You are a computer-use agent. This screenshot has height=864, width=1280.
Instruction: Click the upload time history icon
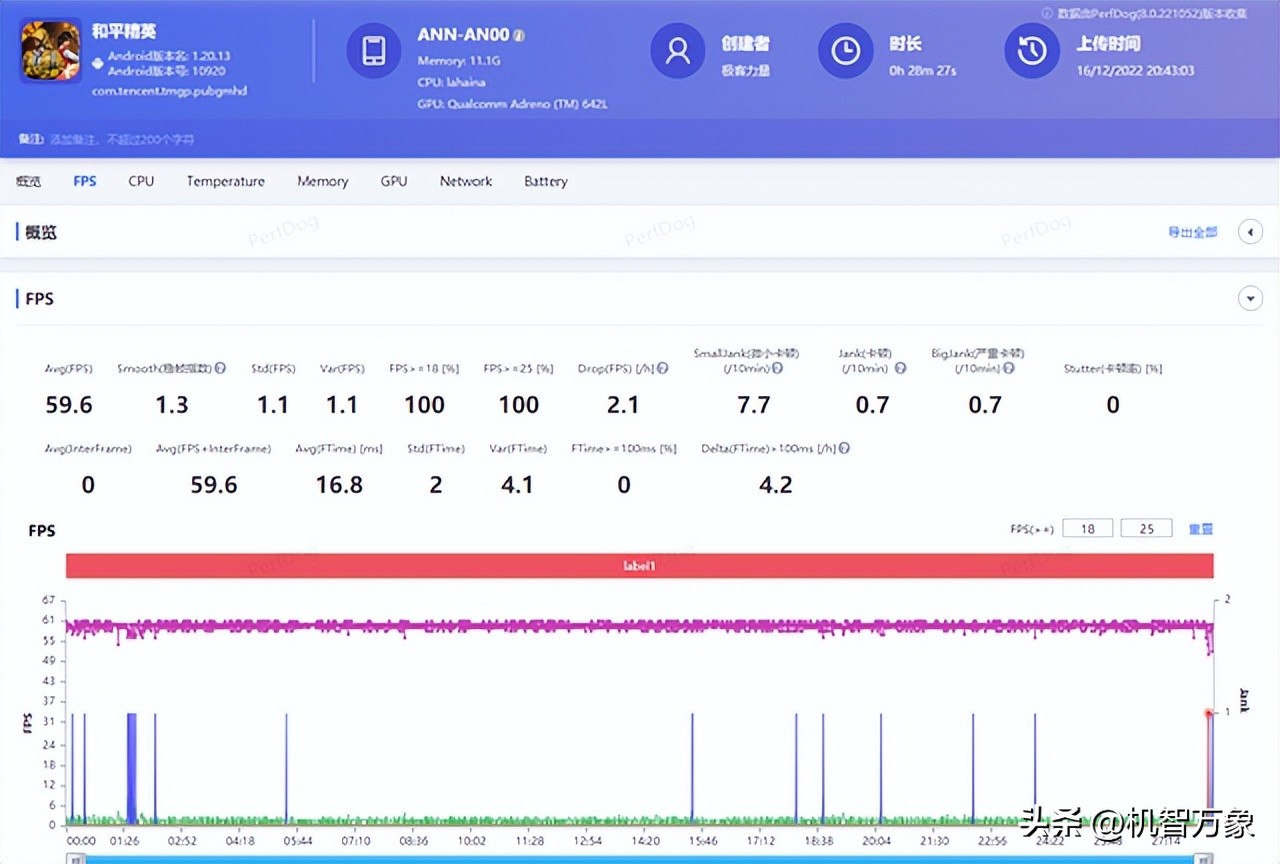1031,51
